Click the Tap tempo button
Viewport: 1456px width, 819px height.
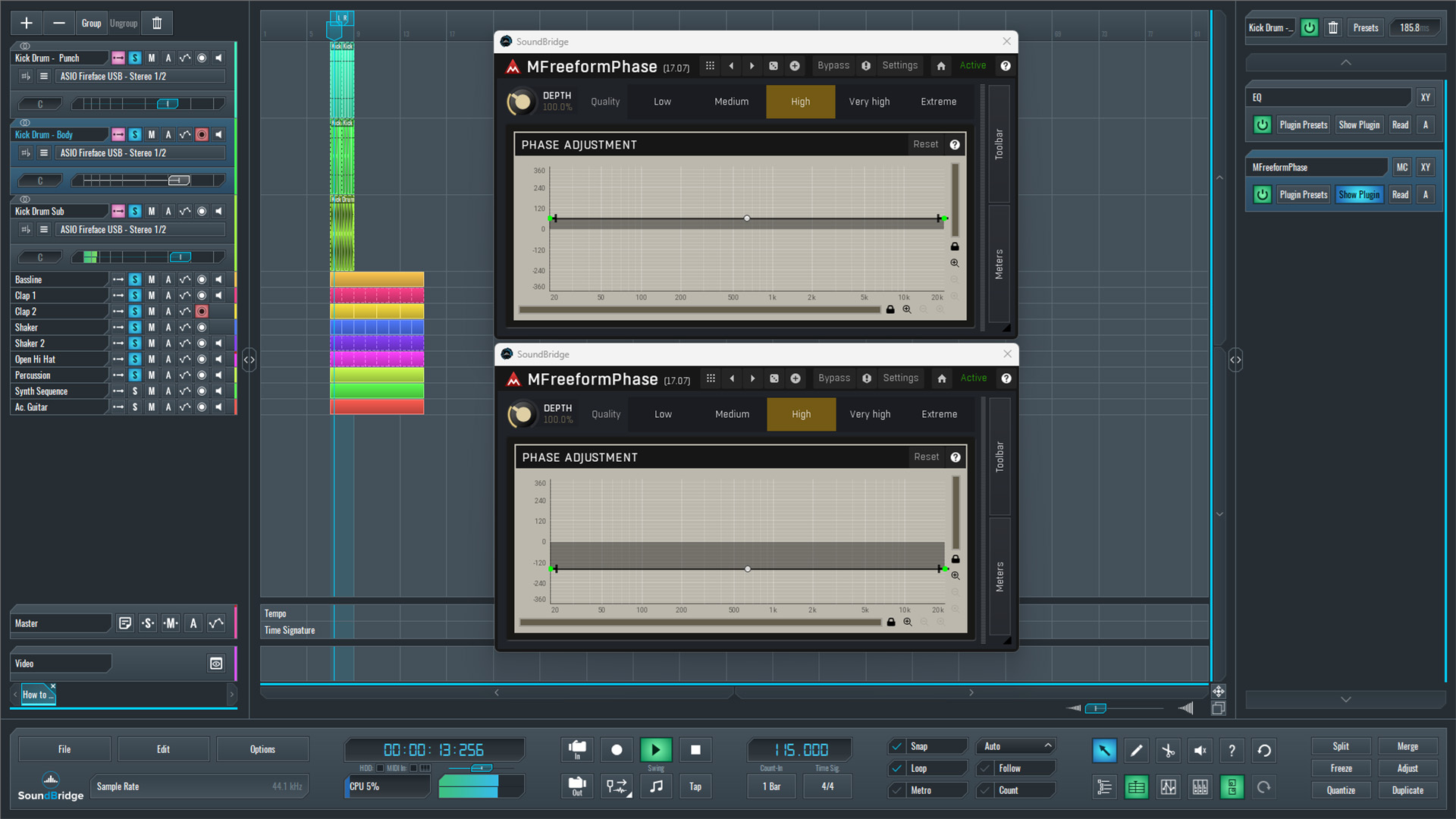point(695,786)
